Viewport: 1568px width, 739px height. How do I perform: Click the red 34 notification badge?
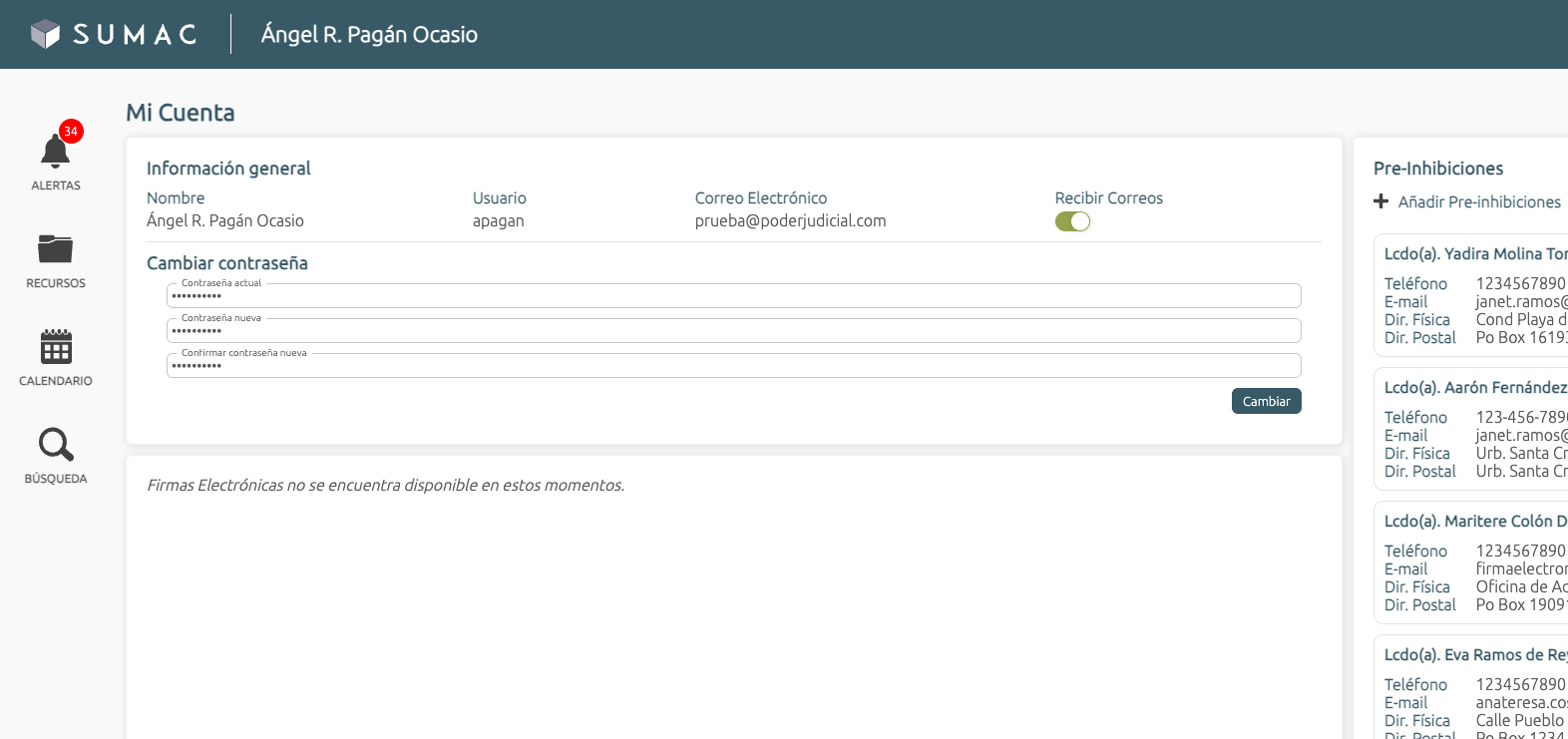71,131
